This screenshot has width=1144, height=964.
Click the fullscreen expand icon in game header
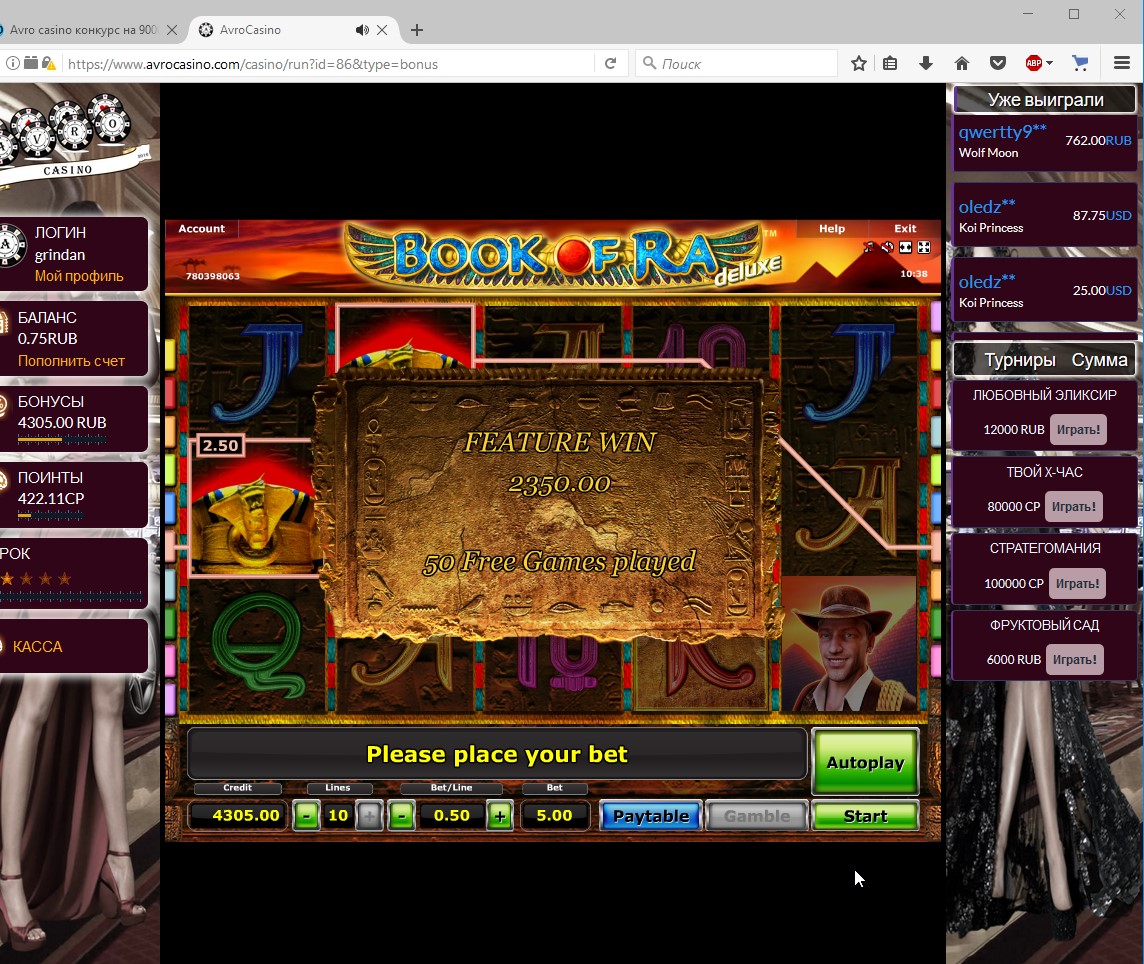click(x=924, y=247)
